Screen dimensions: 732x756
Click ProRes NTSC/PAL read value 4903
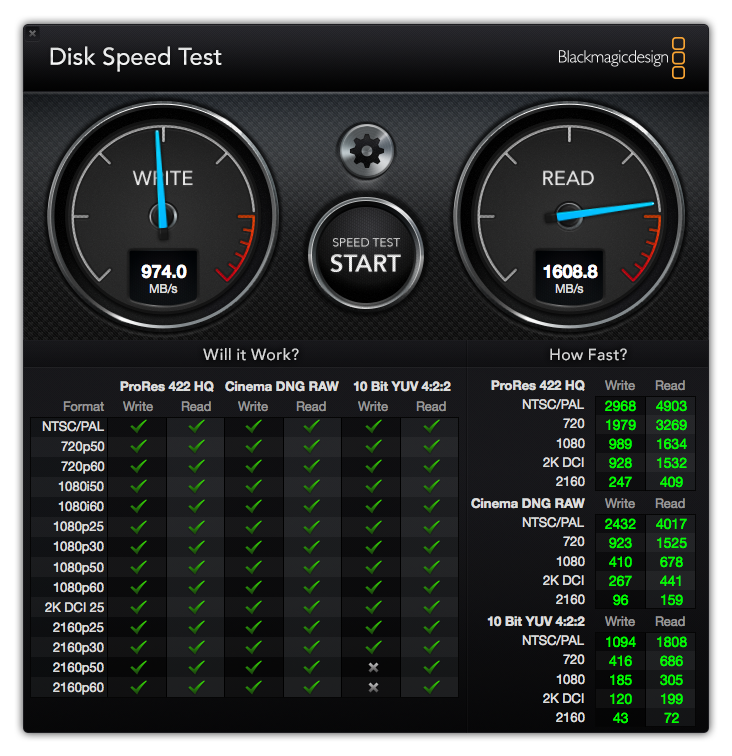671,406
